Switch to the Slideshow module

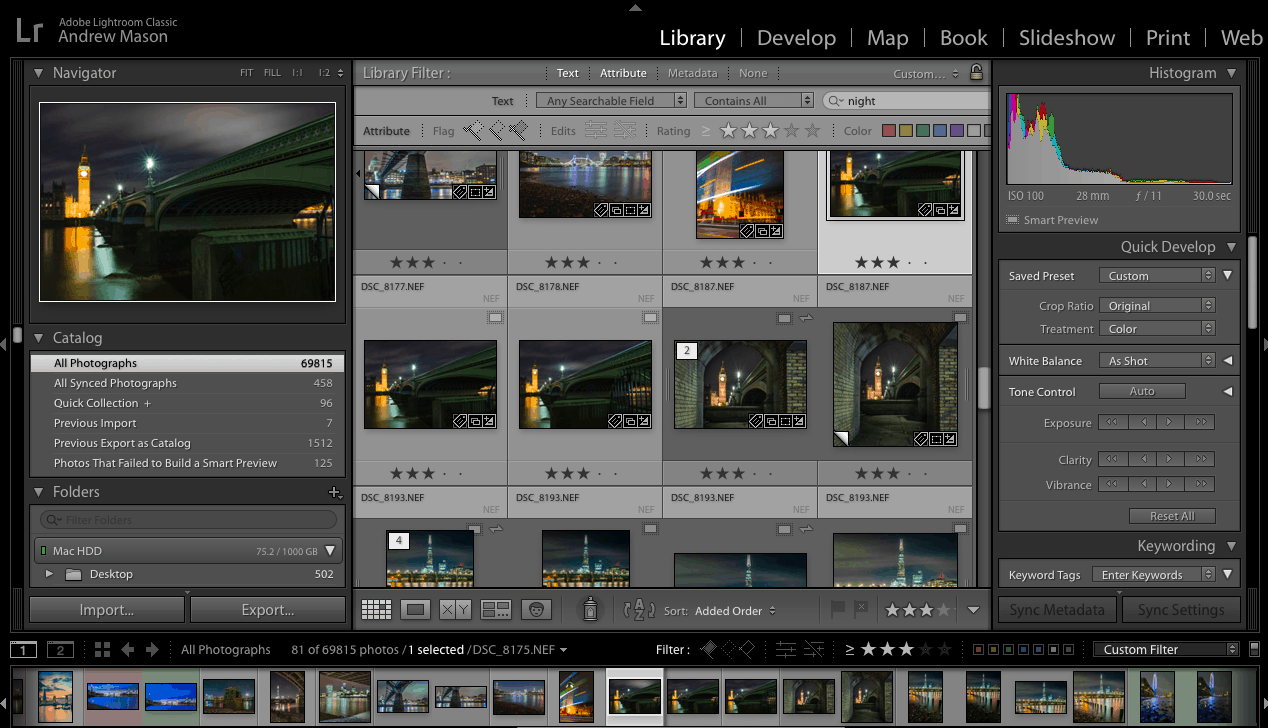[1067, 38]
